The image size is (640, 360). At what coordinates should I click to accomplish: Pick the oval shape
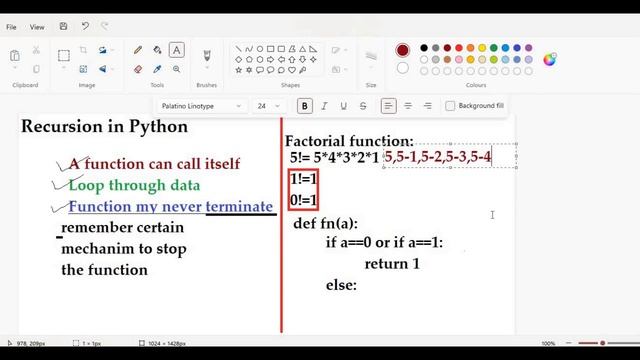coord(260,49)
